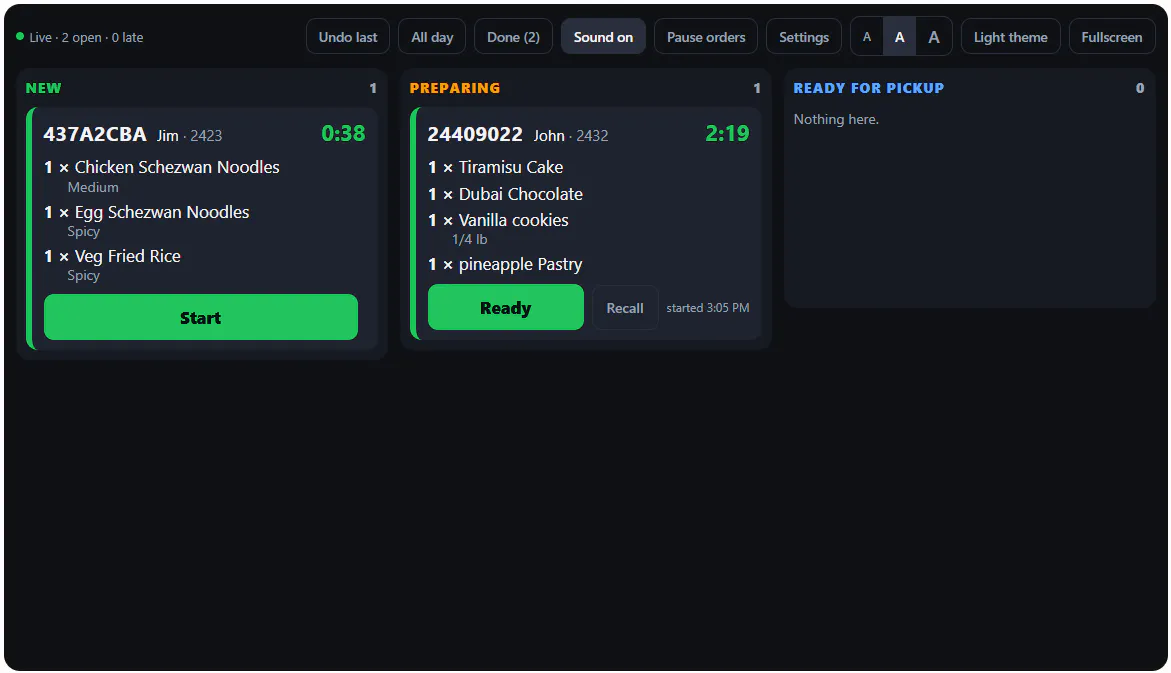Screen dimensions: 1171x673
Task: Click the Live · 2 open · 0 late status
Action: pyautogui.click(x=86, y=37)
